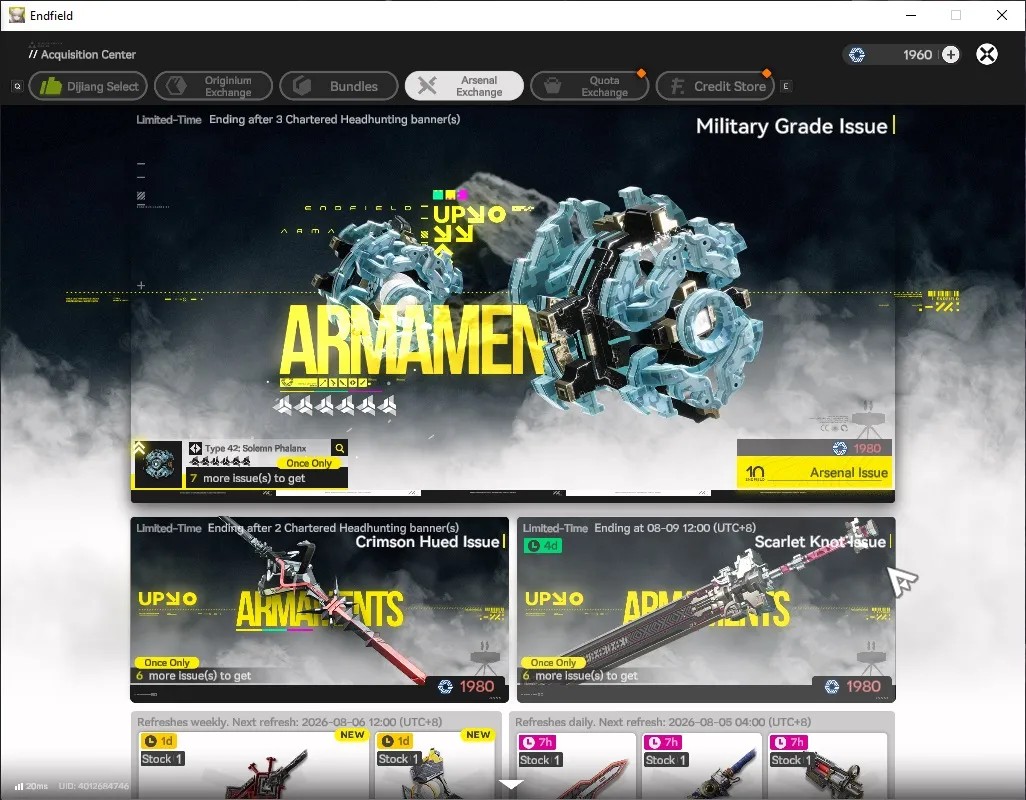Click the 1980 price on Crimson Hued Issue
This screenshot has width=1026, height=800.
467,686
